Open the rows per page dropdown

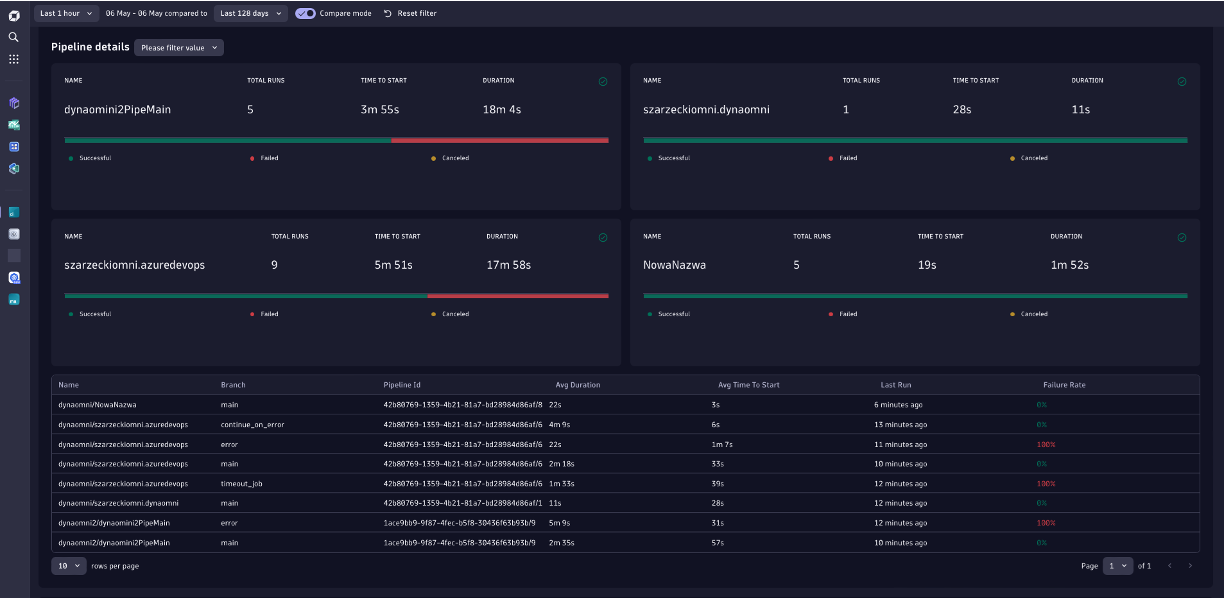[x=68, y=565]
